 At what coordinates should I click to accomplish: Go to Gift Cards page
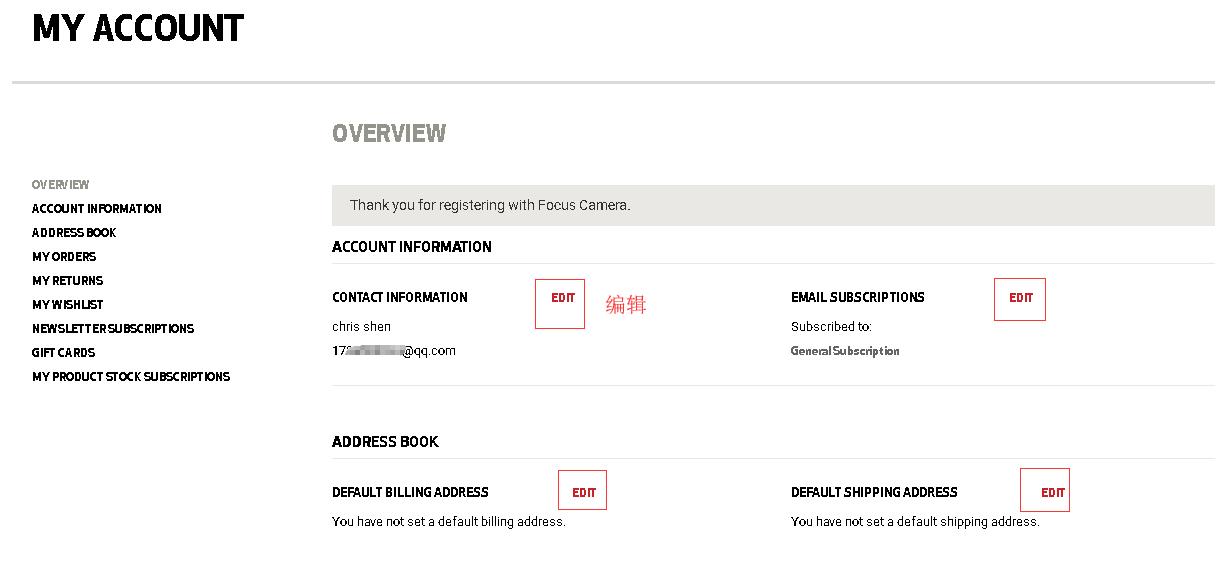[63, 353]
